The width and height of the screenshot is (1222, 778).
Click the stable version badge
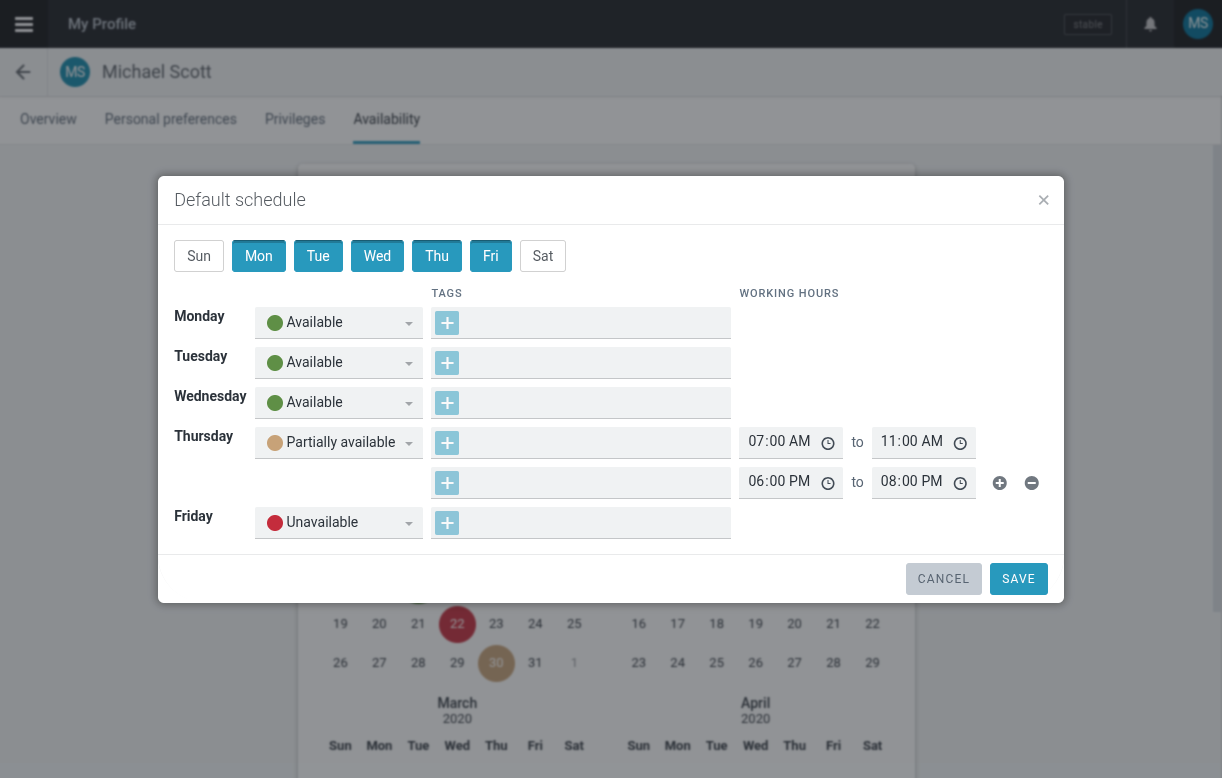click(1088, 24)
